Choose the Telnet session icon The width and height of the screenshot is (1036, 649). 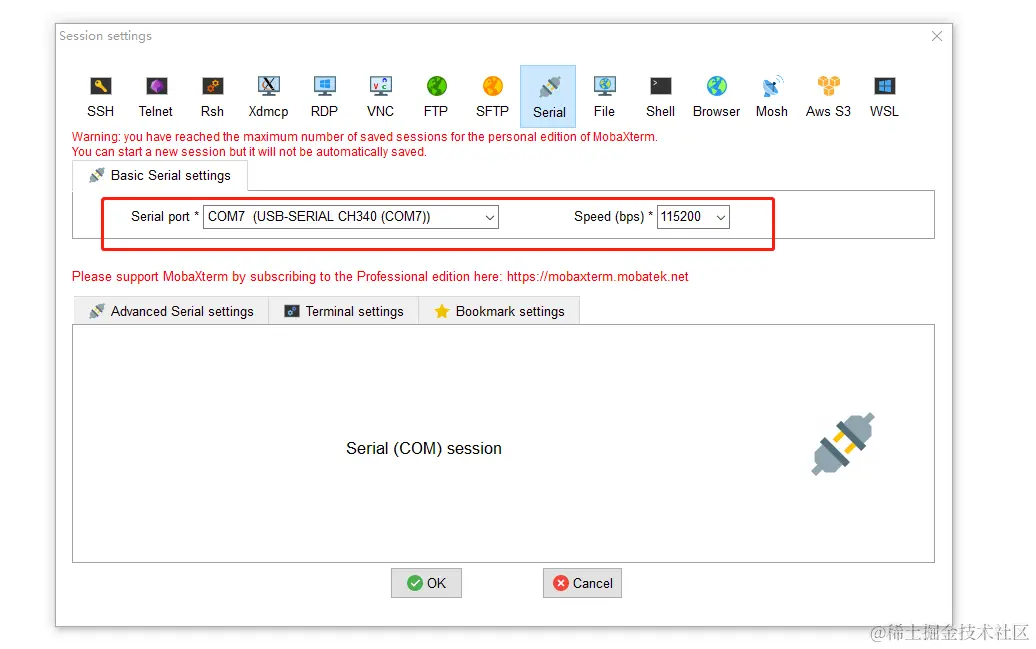[156, 96]
